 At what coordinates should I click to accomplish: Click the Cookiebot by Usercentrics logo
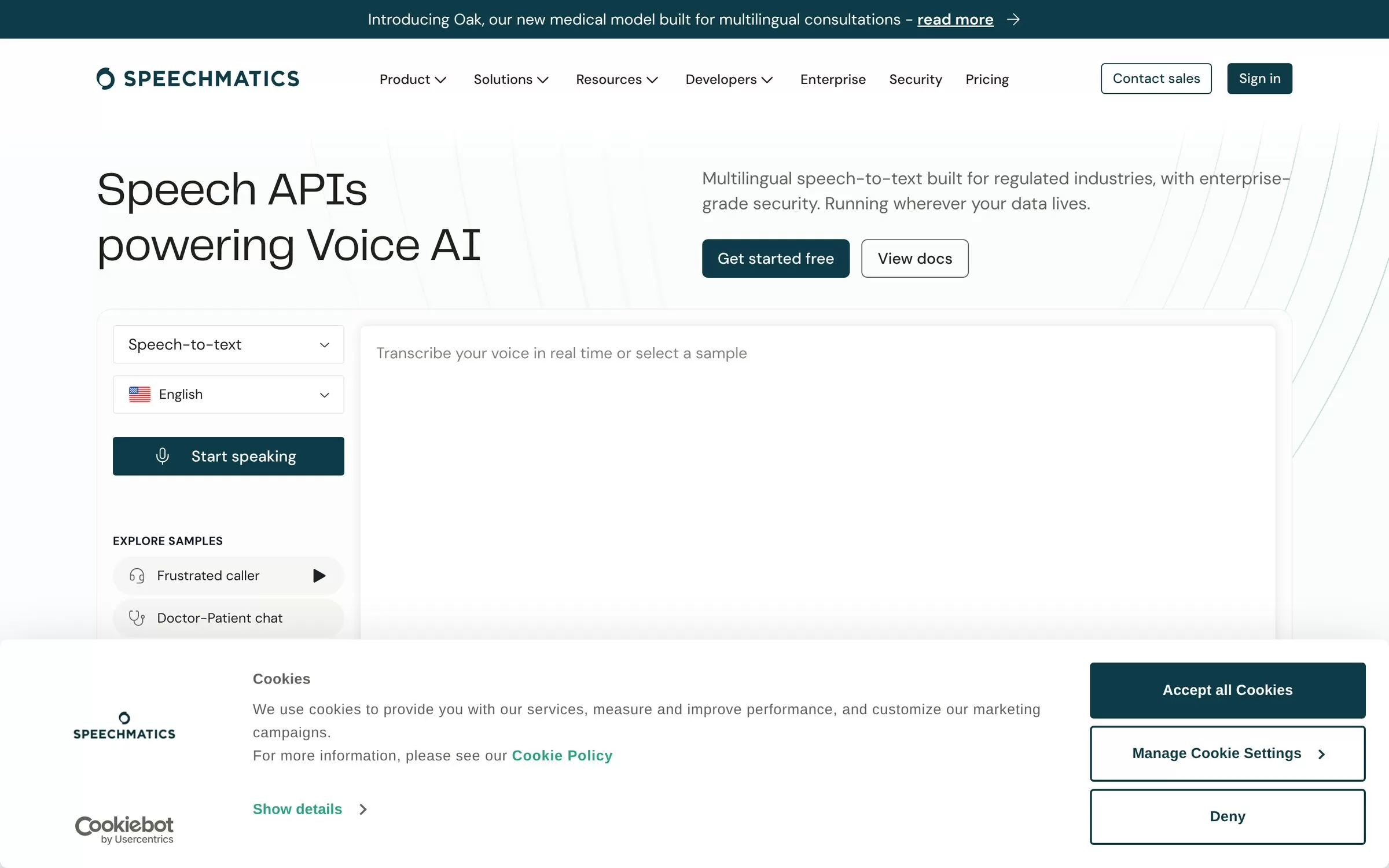click(124, 830)
